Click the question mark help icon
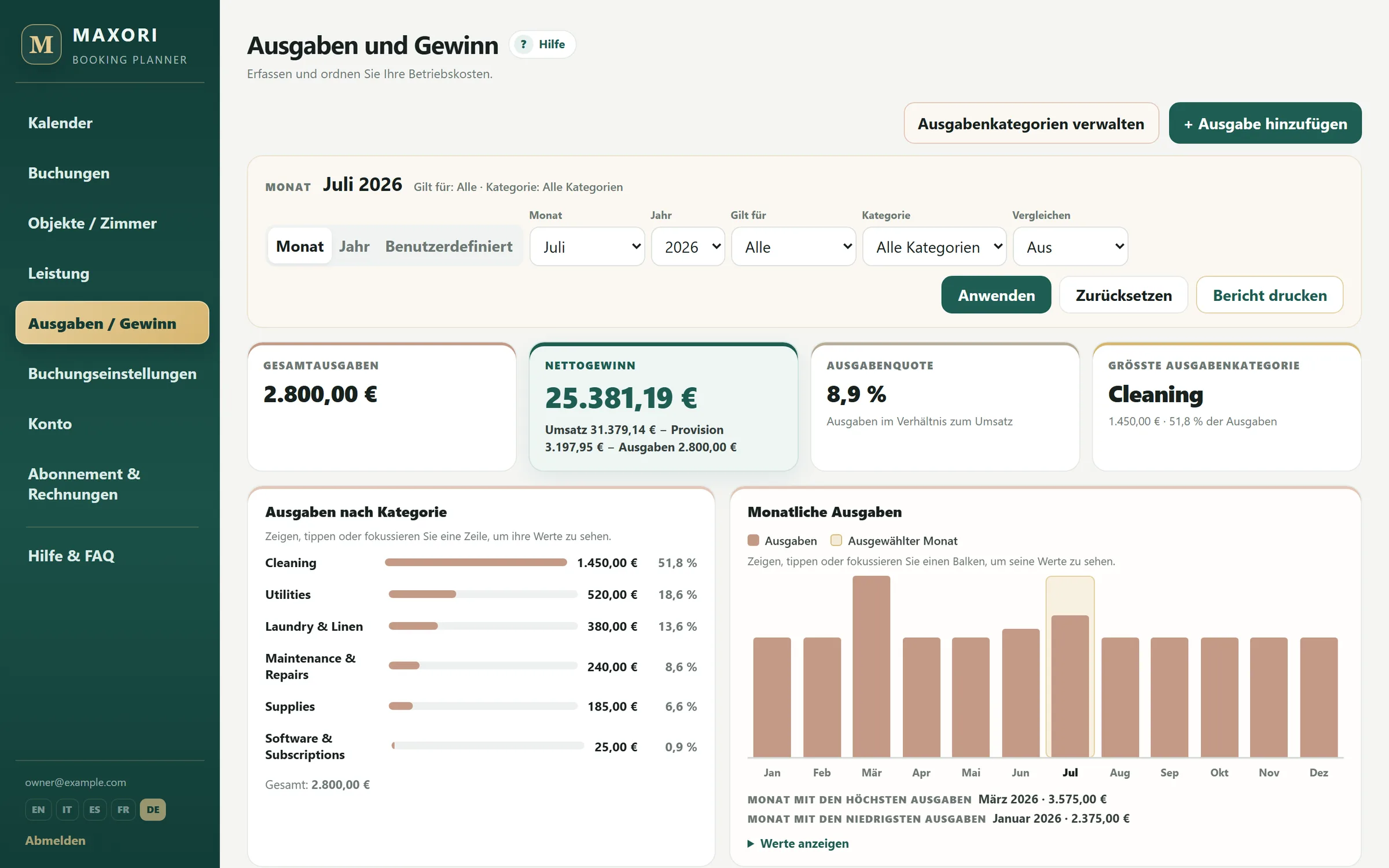1389x868 pixels. [x=523, y=45]
